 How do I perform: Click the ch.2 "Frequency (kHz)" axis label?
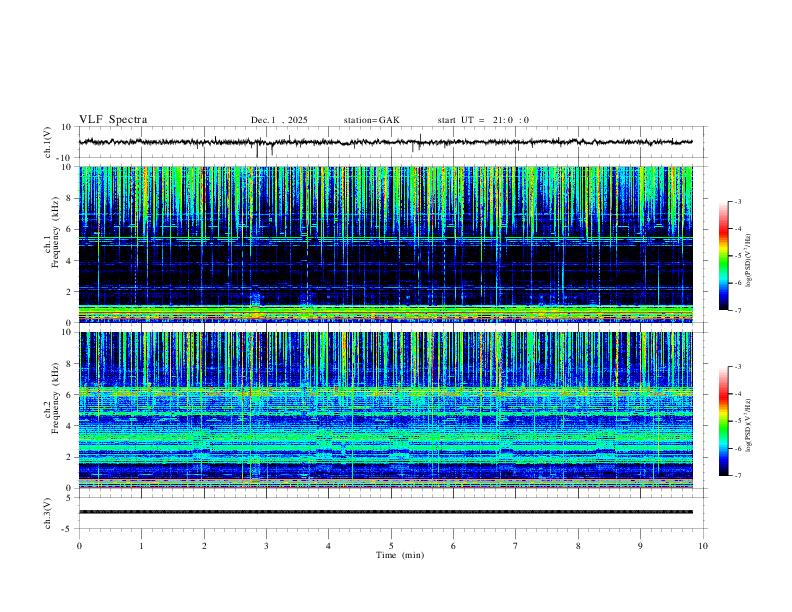coord(55,397)
